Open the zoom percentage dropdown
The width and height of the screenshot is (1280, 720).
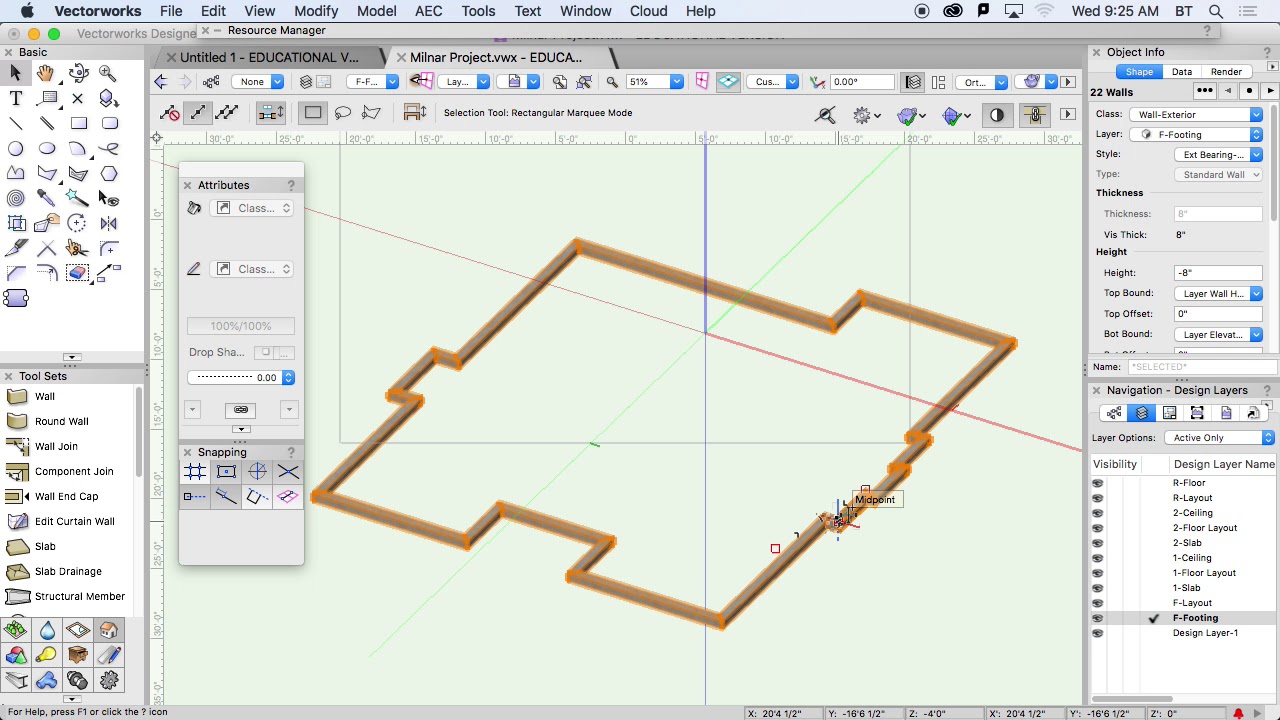pyautogui.click(x=654, y=82)
